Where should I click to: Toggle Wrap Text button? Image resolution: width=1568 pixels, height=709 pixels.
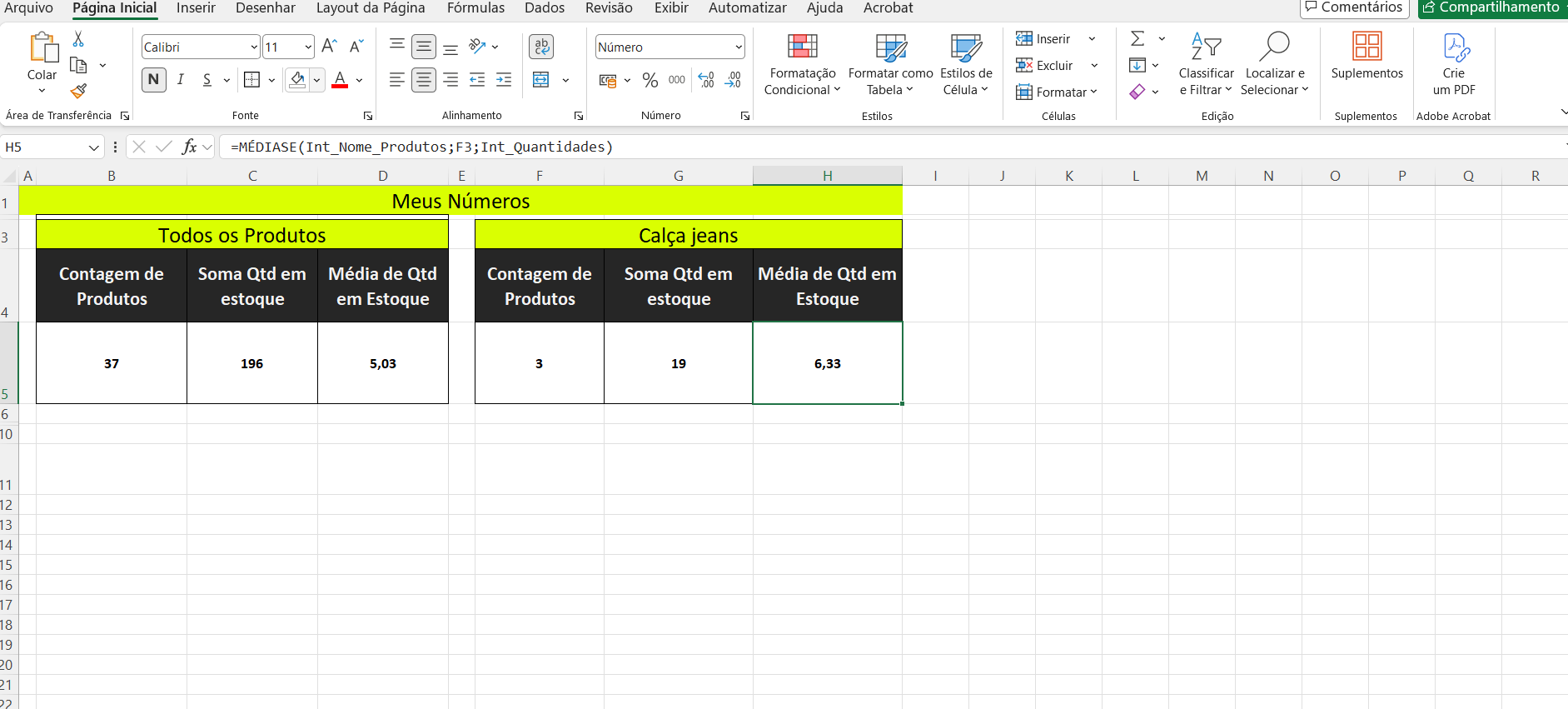[541, 47]
